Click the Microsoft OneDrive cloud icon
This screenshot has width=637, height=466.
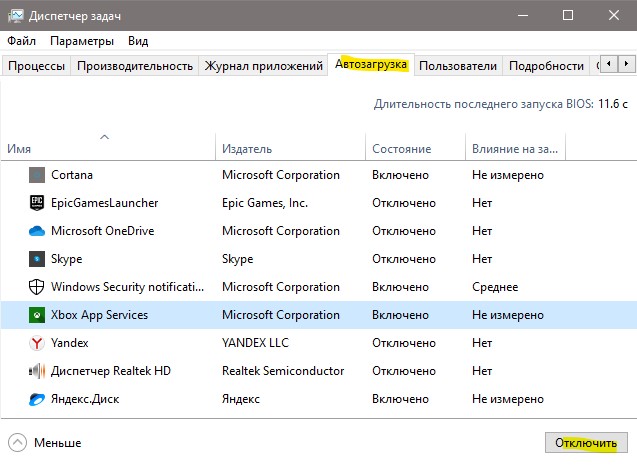click(37, 231)
